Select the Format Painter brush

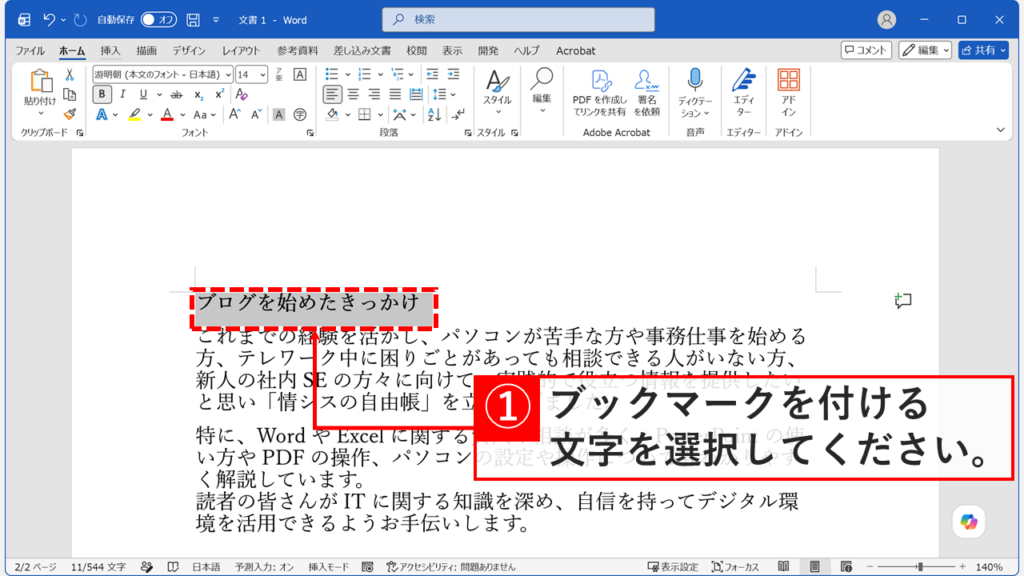[69, 114]
